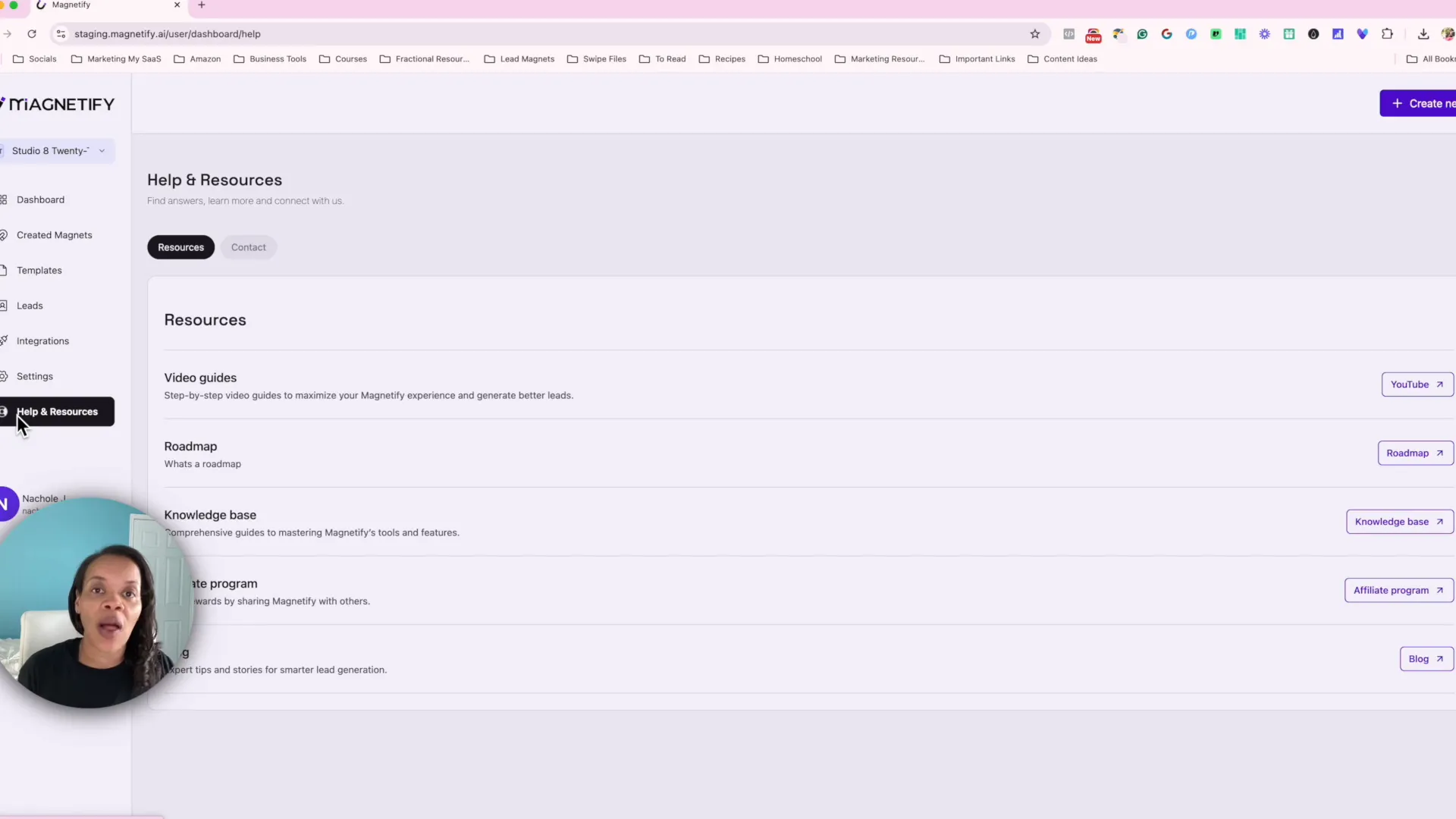Click the teal grid extension icon
The width and height of the screenshot is (1456, 819).
1240,34
